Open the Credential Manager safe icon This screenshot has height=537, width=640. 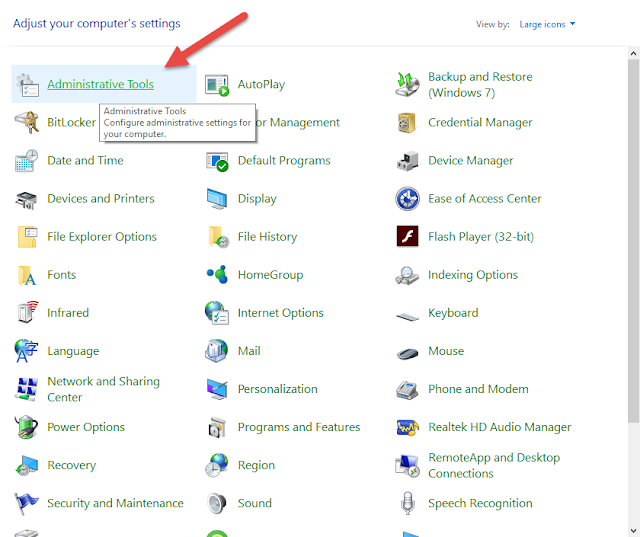pyautogui.click(x=407, y=122)
